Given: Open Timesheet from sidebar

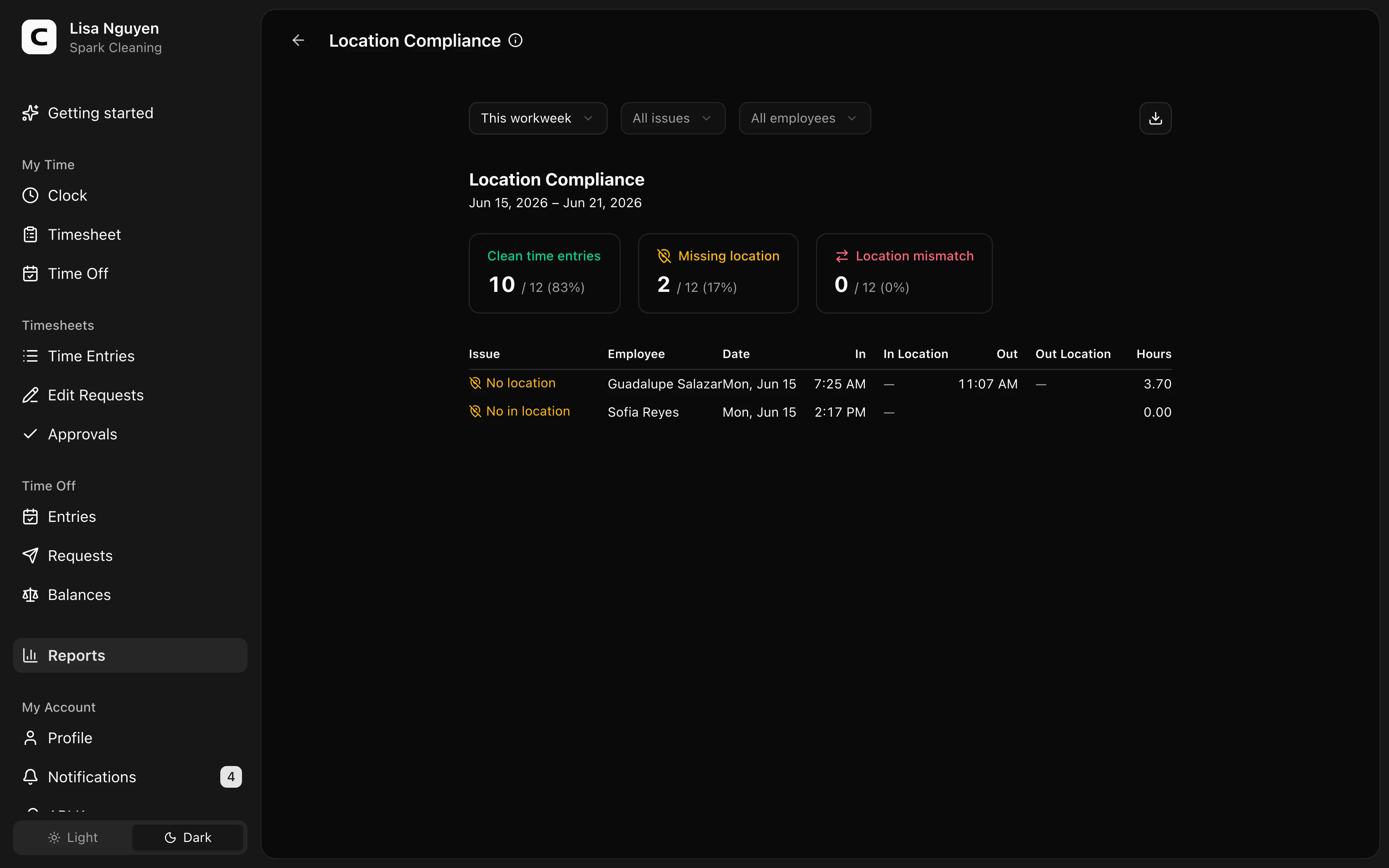Looking at the screenshot, I should coord(130,234).
